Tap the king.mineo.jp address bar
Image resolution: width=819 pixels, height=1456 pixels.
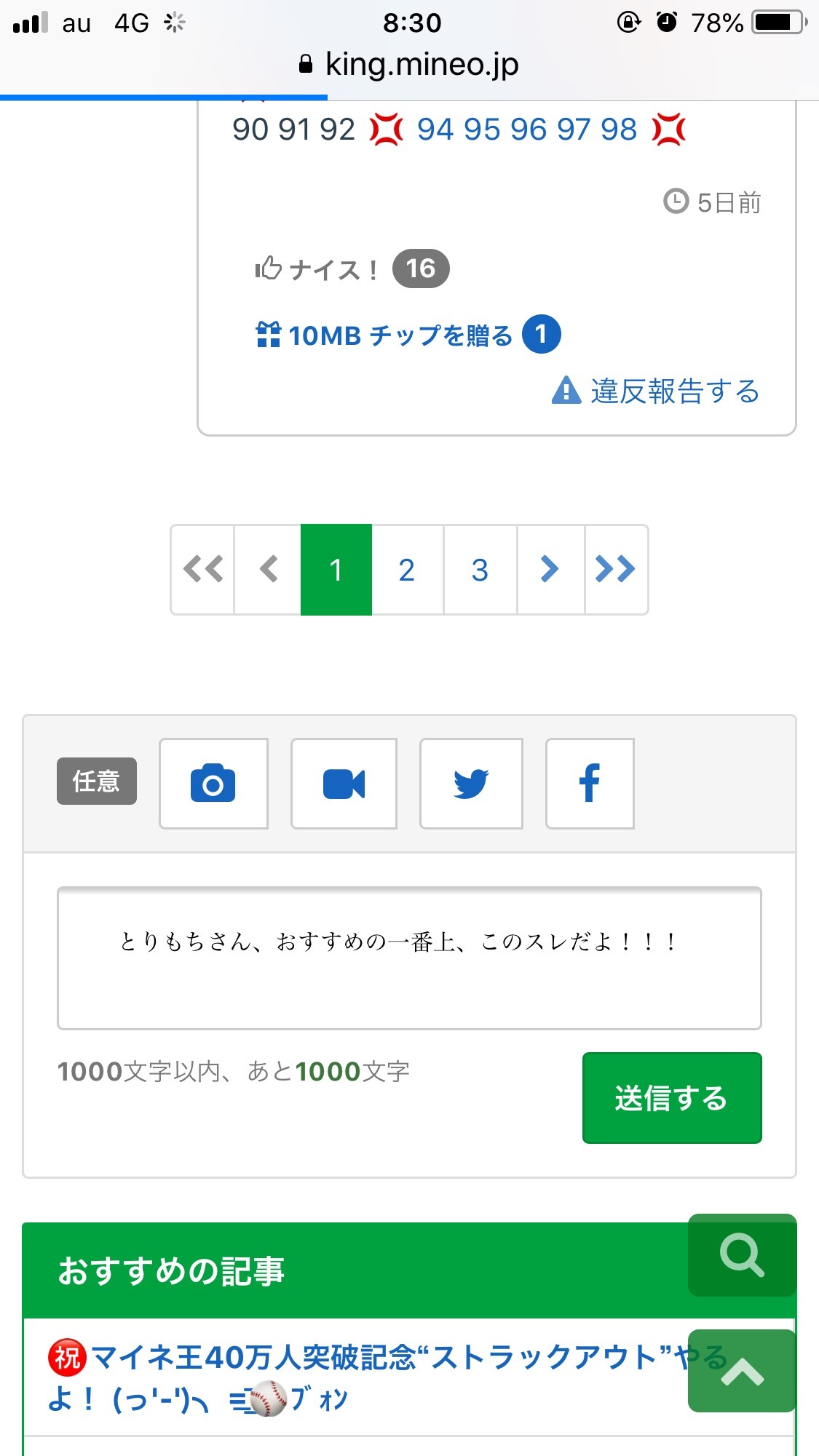(409, 65)
